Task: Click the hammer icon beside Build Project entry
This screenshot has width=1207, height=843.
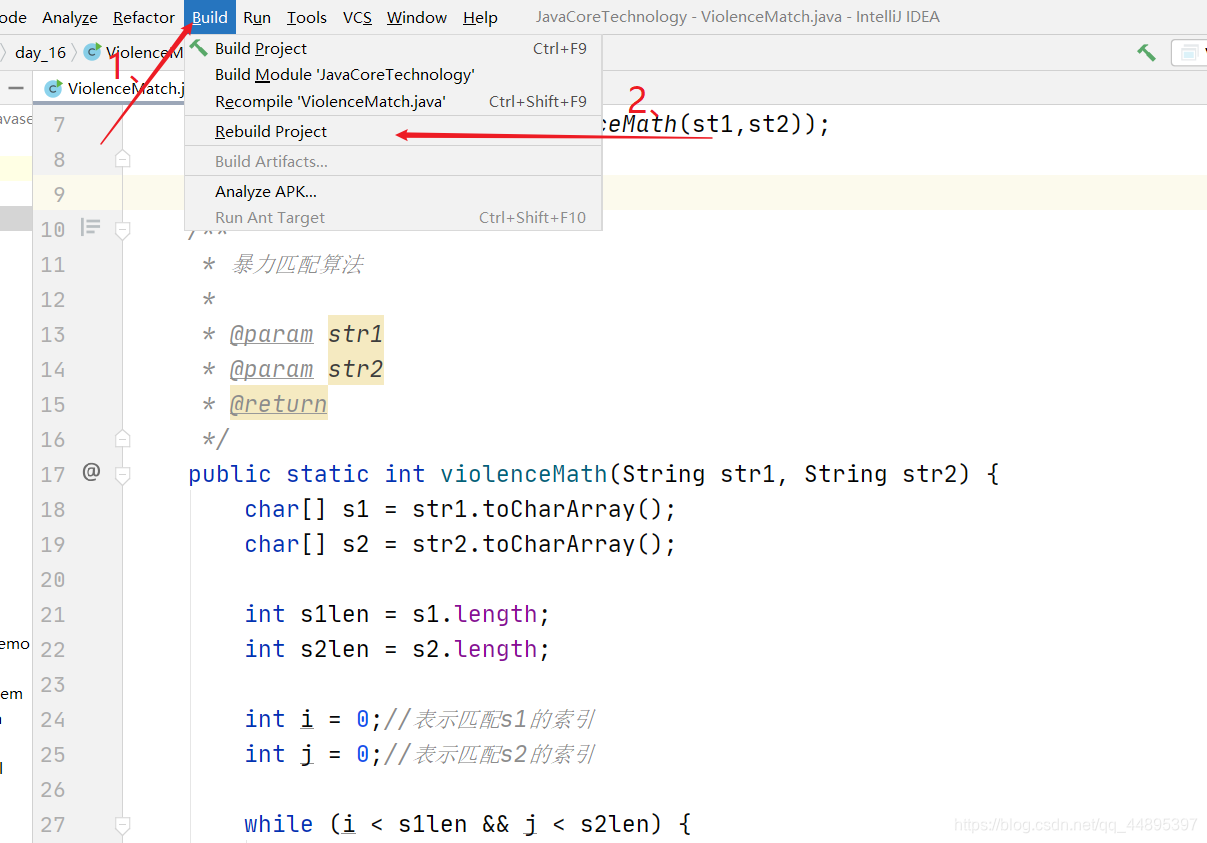Action: point(199,48)
